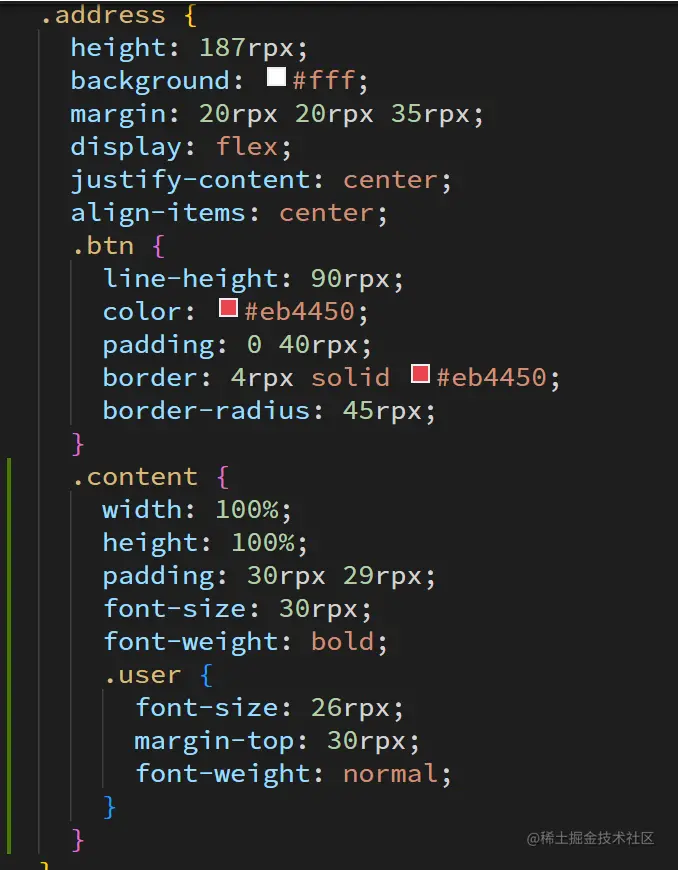The width and height of the screenshot is (678, 870).
Task: Click the 'justify-content: center;' line
Action: click(x=261, y=180)
